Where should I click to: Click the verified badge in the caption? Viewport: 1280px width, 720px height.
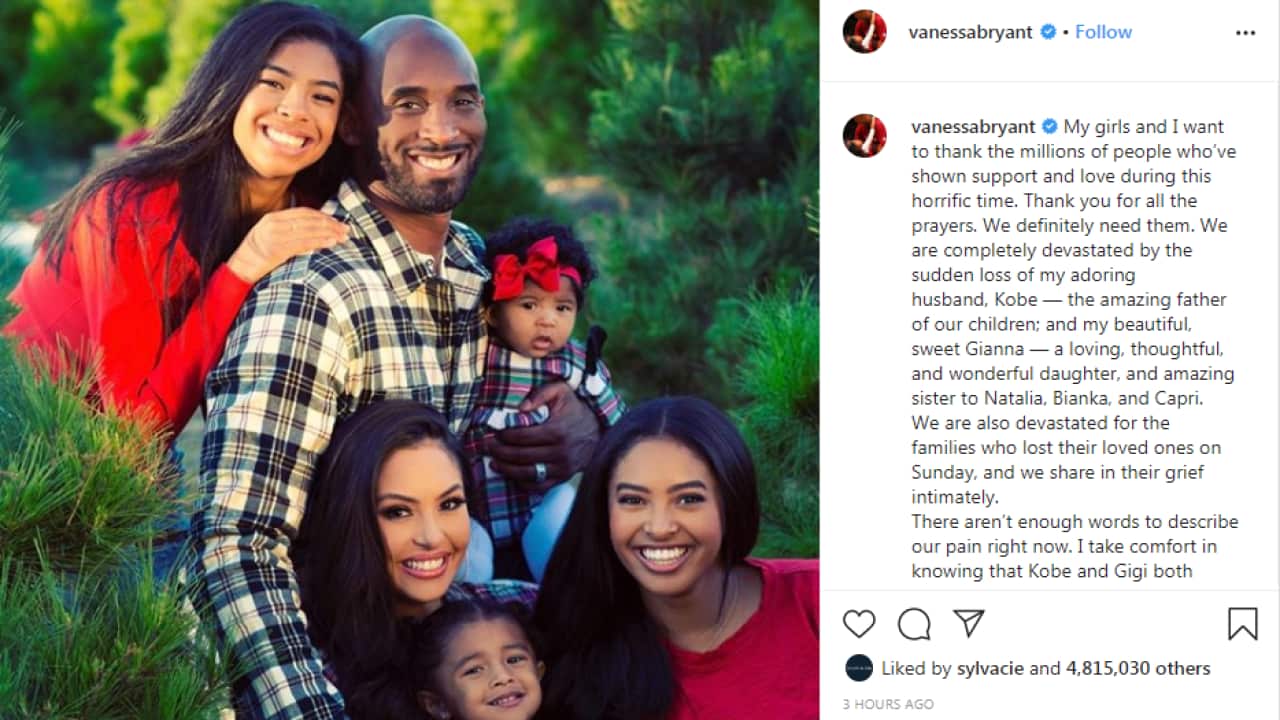(x=1050, y=127)
